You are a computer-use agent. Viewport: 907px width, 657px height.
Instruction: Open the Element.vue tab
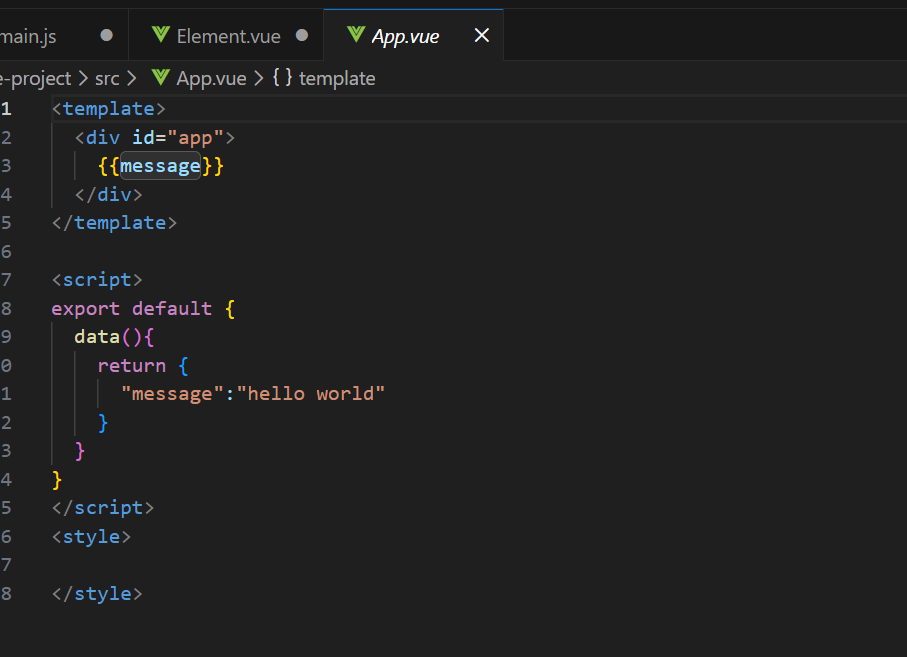[x=226, y=36]
